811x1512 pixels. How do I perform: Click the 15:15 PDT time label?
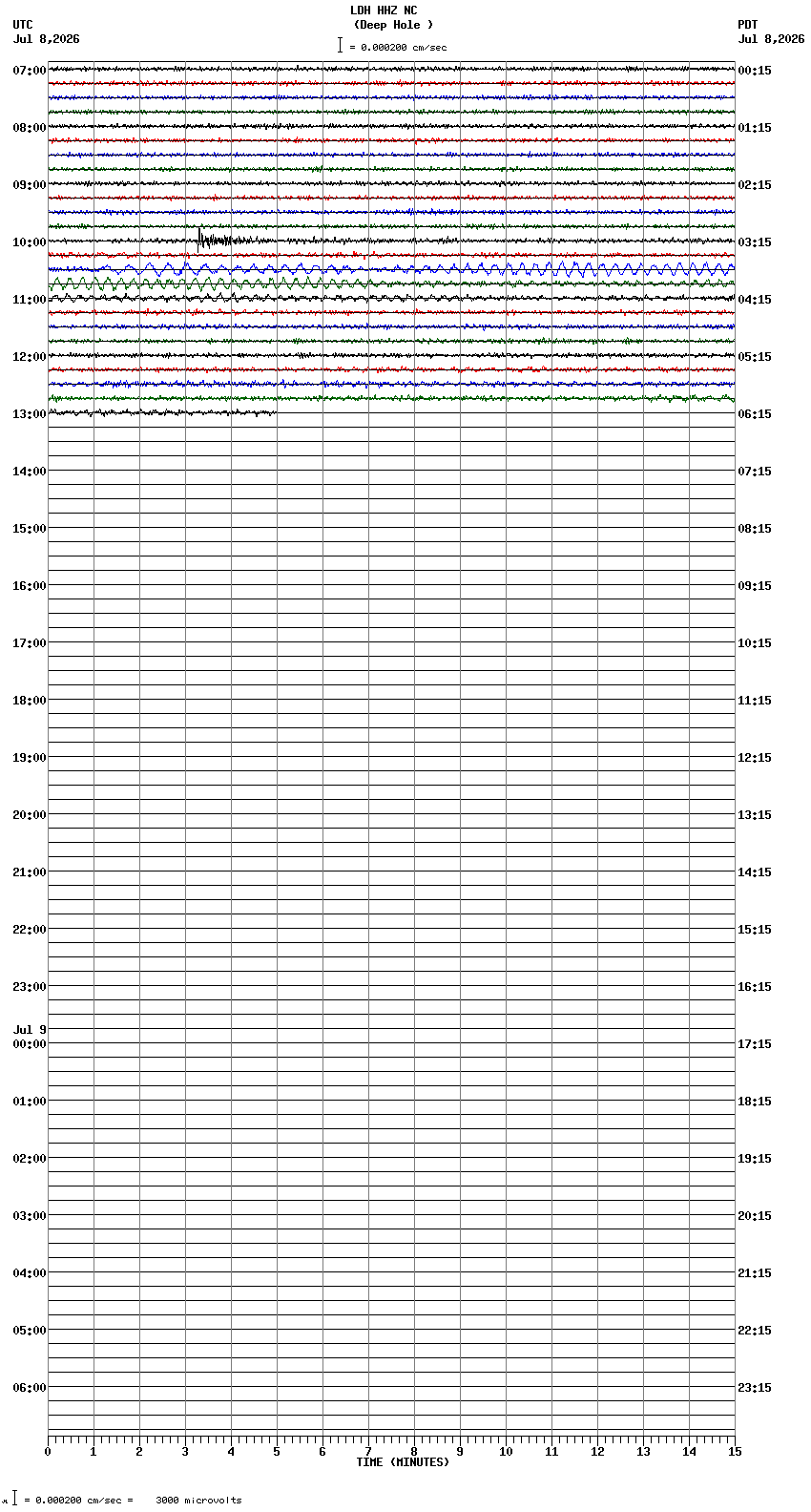(x=755, y=930)
